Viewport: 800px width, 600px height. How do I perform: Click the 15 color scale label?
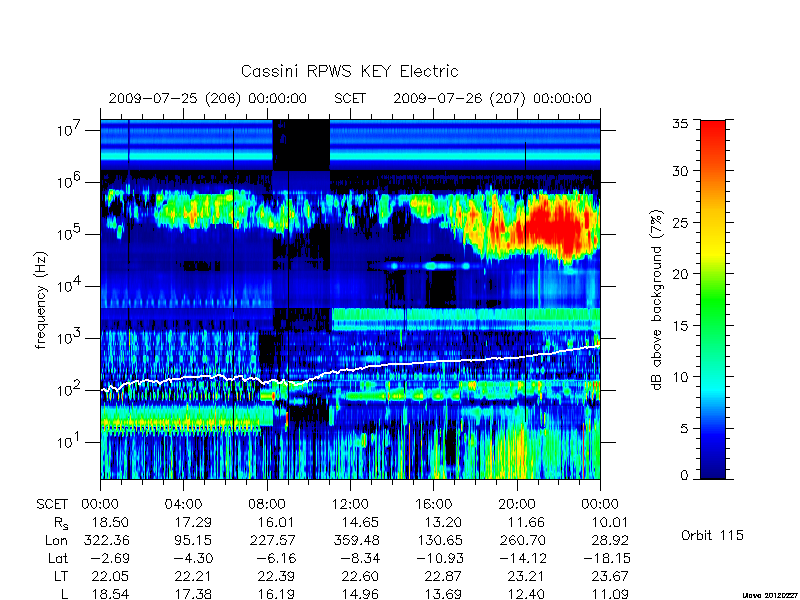coord(681,326)
